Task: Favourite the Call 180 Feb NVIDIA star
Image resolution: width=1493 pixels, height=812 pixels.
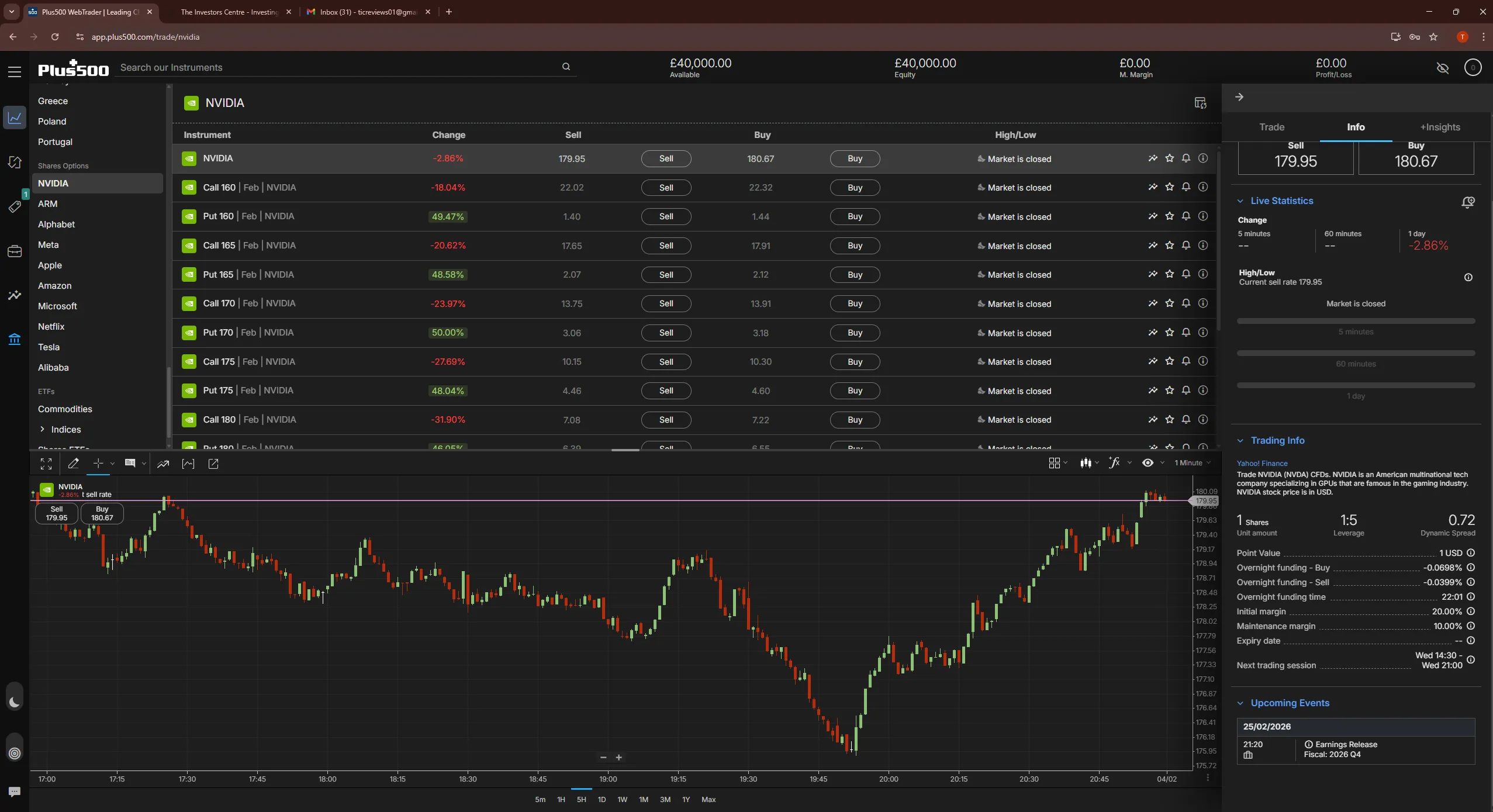Action: [1170, 419]
